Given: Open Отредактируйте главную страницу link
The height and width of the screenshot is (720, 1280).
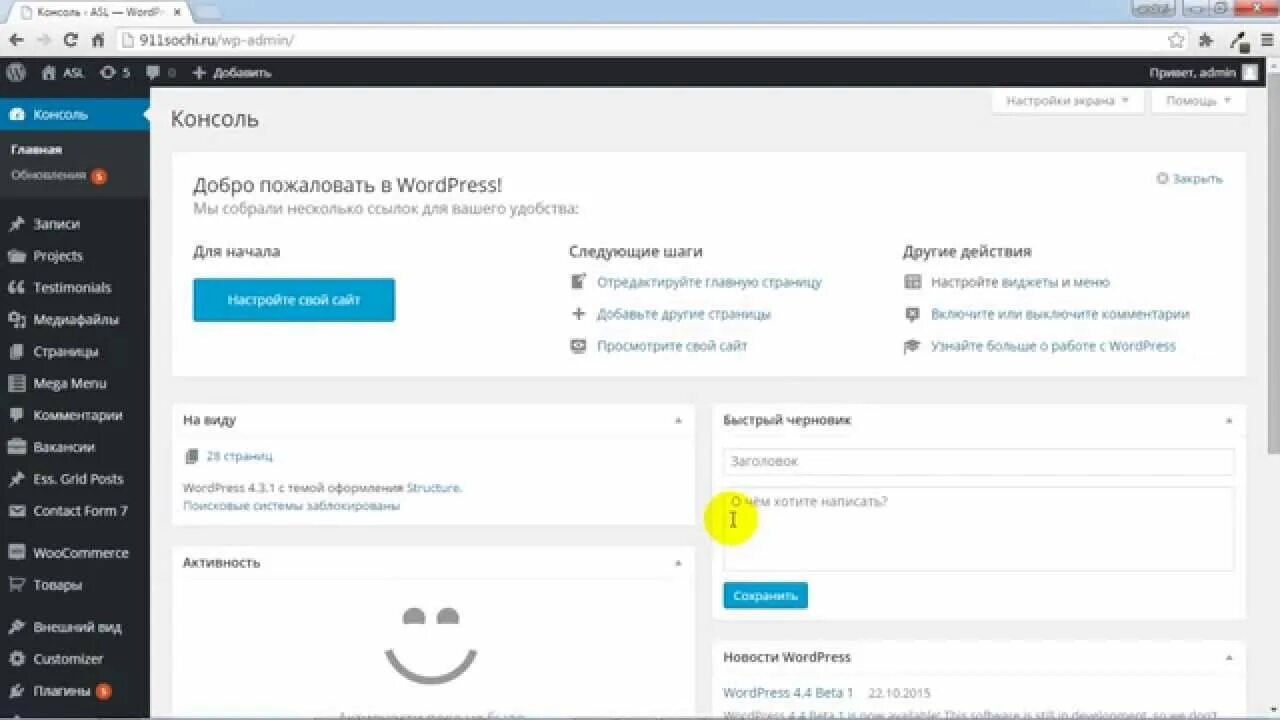Looking at the screenshot, I should click(709, 282).
